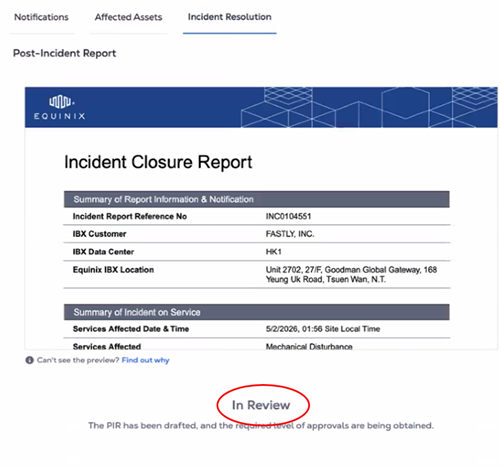
Task: Select incident reference number INC0104551
Action: (x=288, y=216)
